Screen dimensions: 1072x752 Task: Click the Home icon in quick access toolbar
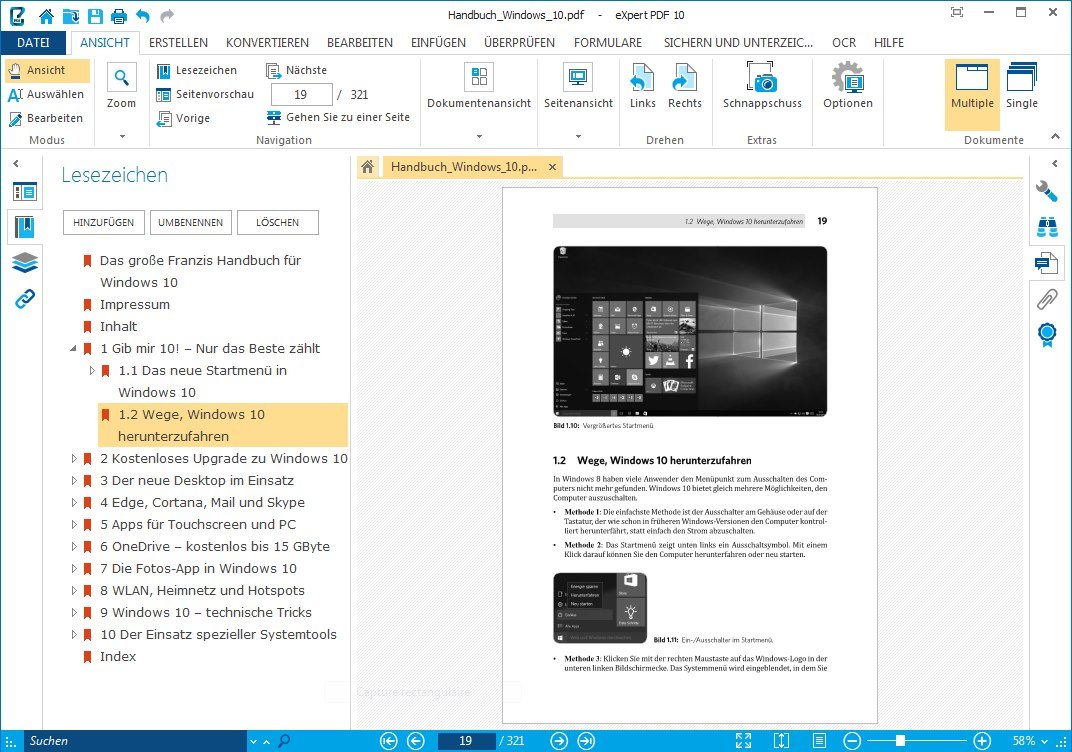click(x=46, y=15)
